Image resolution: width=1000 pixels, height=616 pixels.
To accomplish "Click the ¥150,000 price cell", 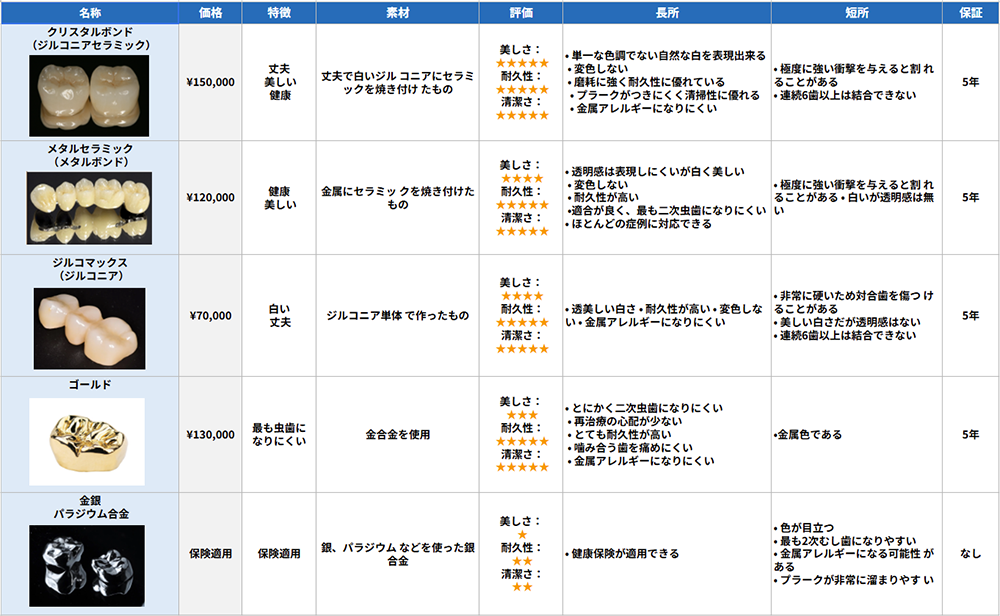I will coord(211,82).
